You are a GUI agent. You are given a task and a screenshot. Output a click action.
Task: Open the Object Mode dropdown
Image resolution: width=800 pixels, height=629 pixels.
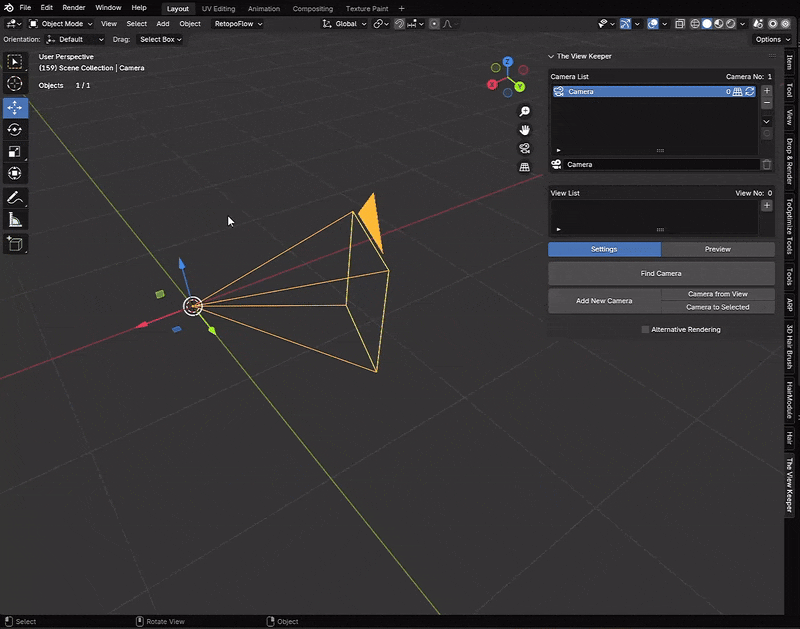[61, 23]
